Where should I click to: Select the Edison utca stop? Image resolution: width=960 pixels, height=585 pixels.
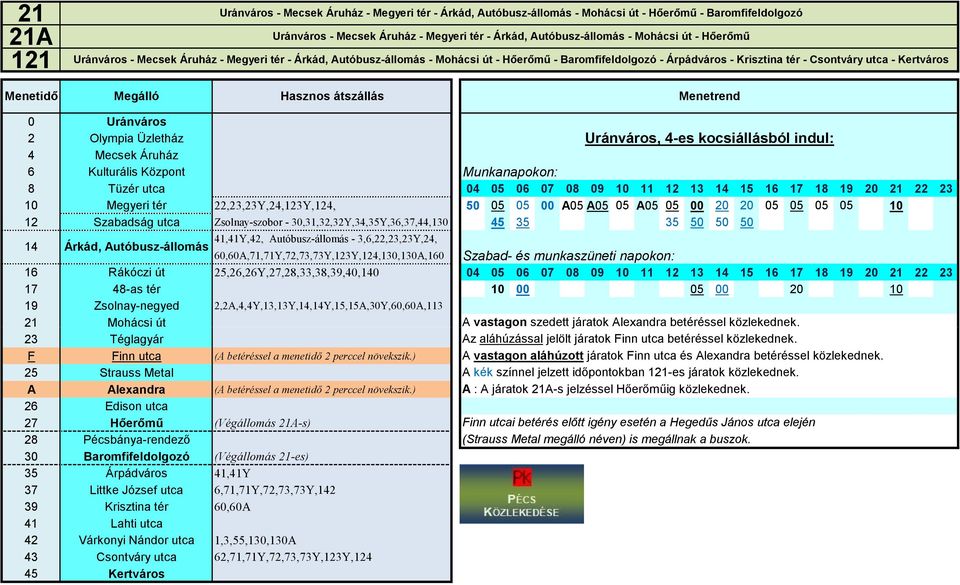136,406
